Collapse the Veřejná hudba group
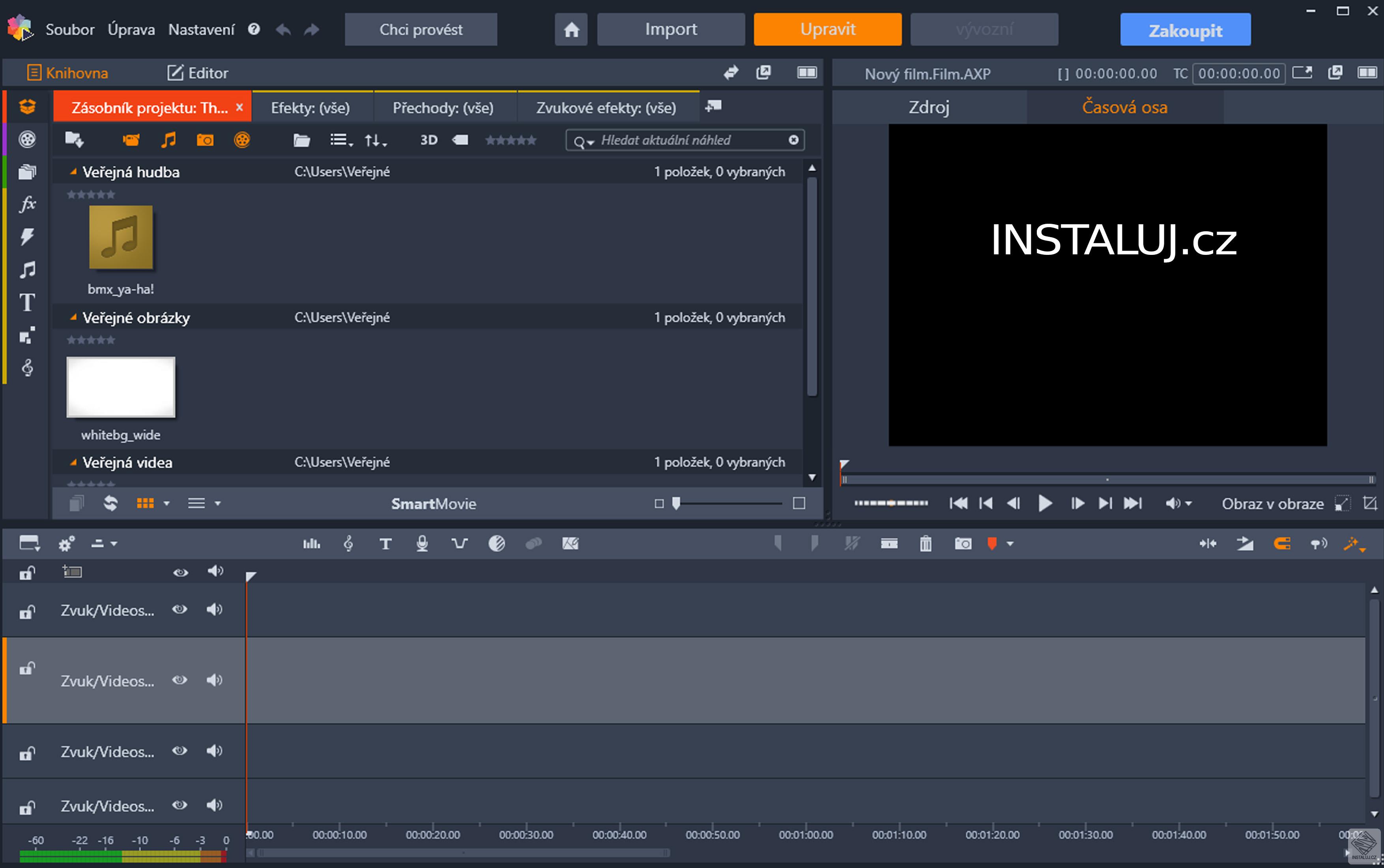This screenshot has height=868, width=1384. point(73,172)
